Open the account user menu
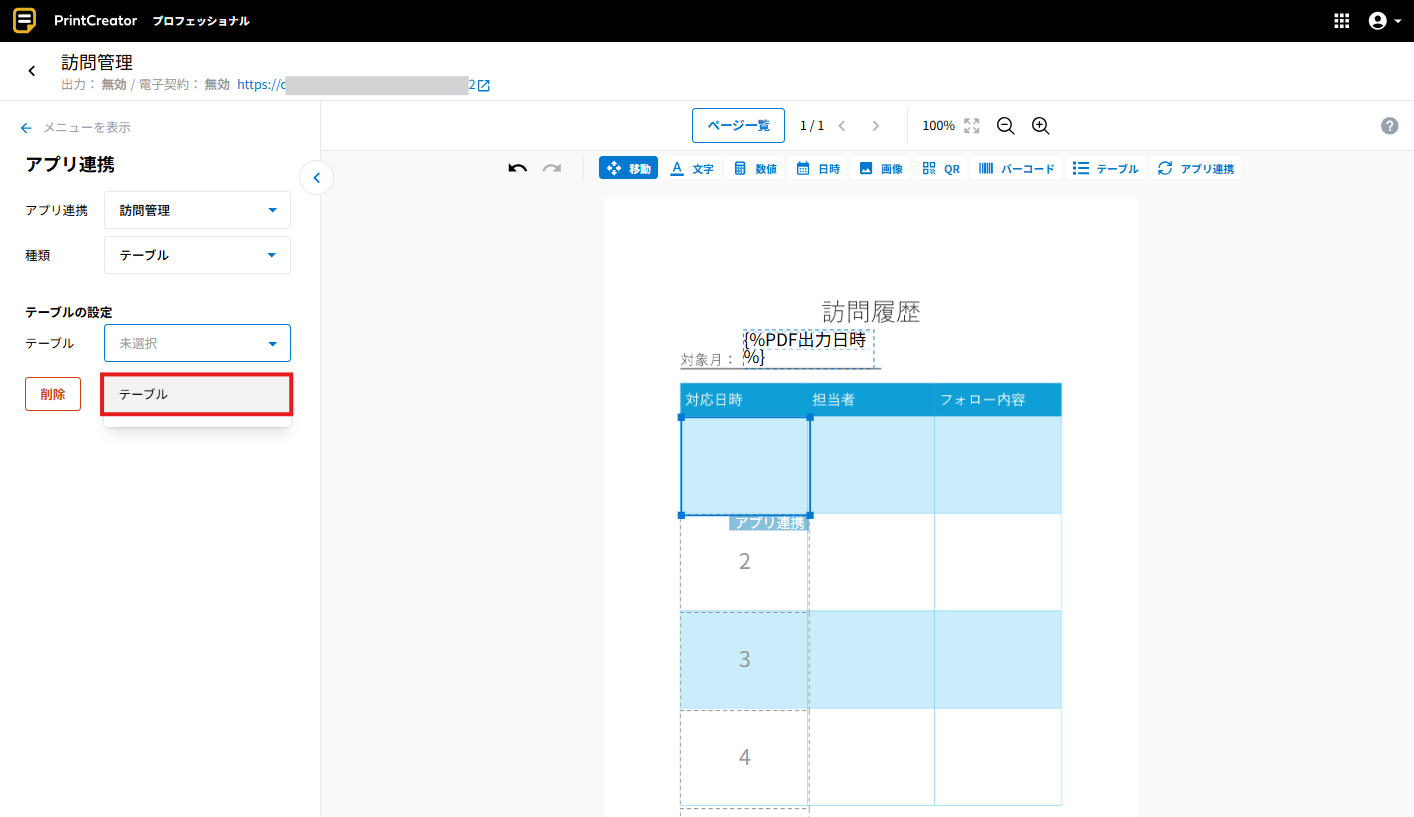The height and width of the screenshot is (817, 1414). pyautogui.click(x=1383, y=21)
